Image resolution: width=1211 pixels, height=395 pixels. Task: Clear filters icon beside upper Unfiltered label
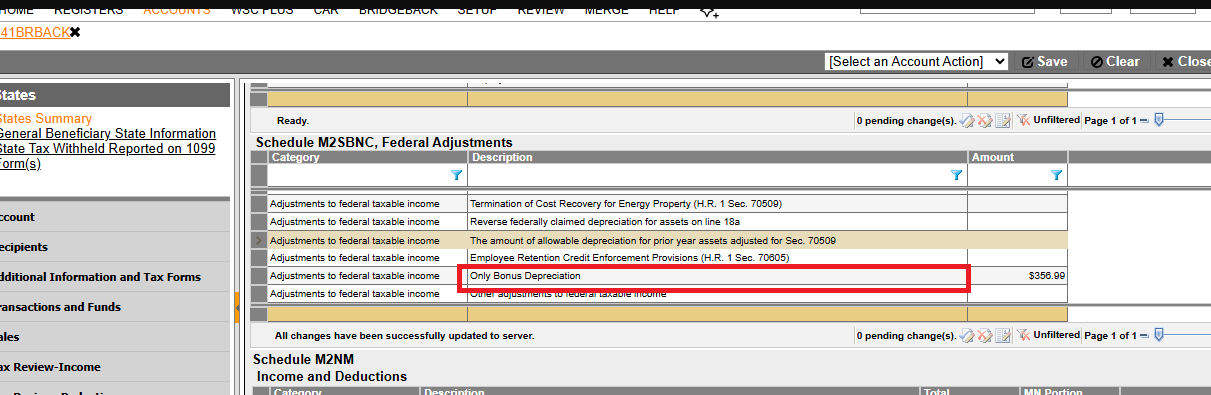[1024, 120]
